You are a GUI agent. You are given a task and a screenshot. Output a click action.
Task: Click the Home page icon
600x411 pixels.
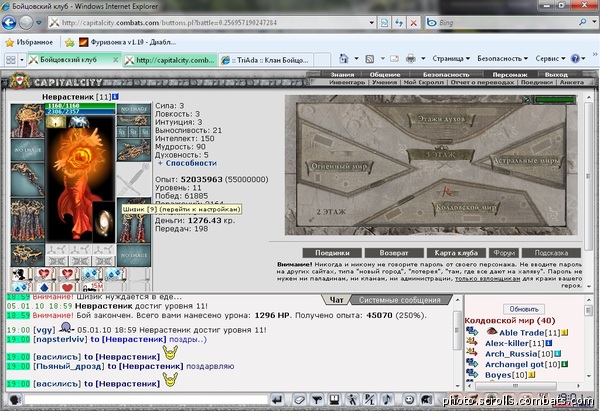point(344,59)
